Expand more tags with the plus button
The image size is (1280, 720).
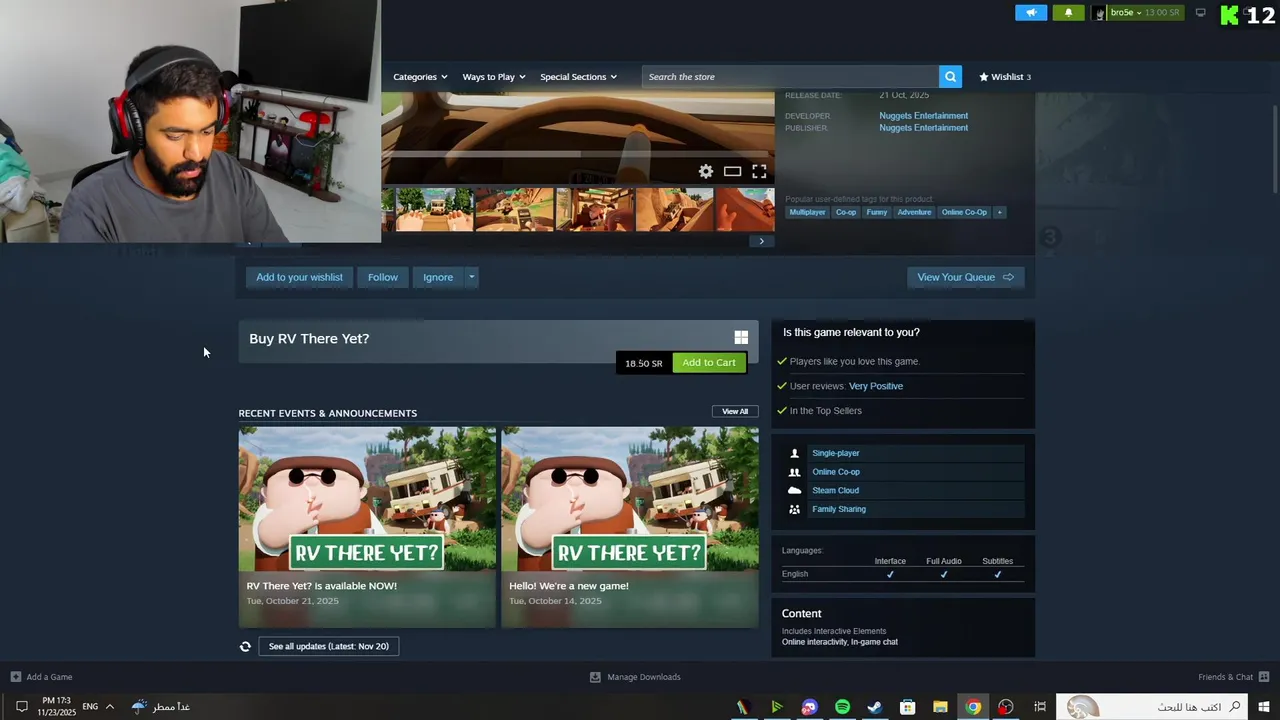(x=999, y=212)
